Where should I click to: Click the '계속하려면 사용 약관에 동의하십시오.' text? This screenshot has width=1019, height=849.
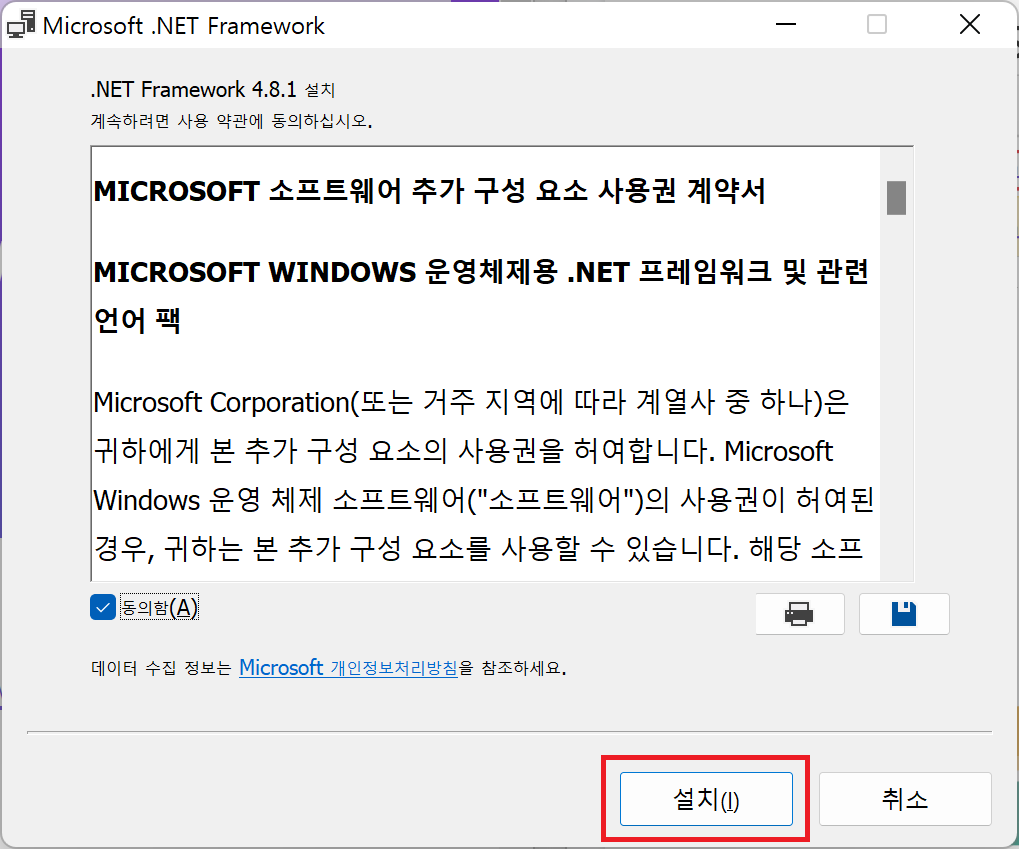click(x=231, y=121)
